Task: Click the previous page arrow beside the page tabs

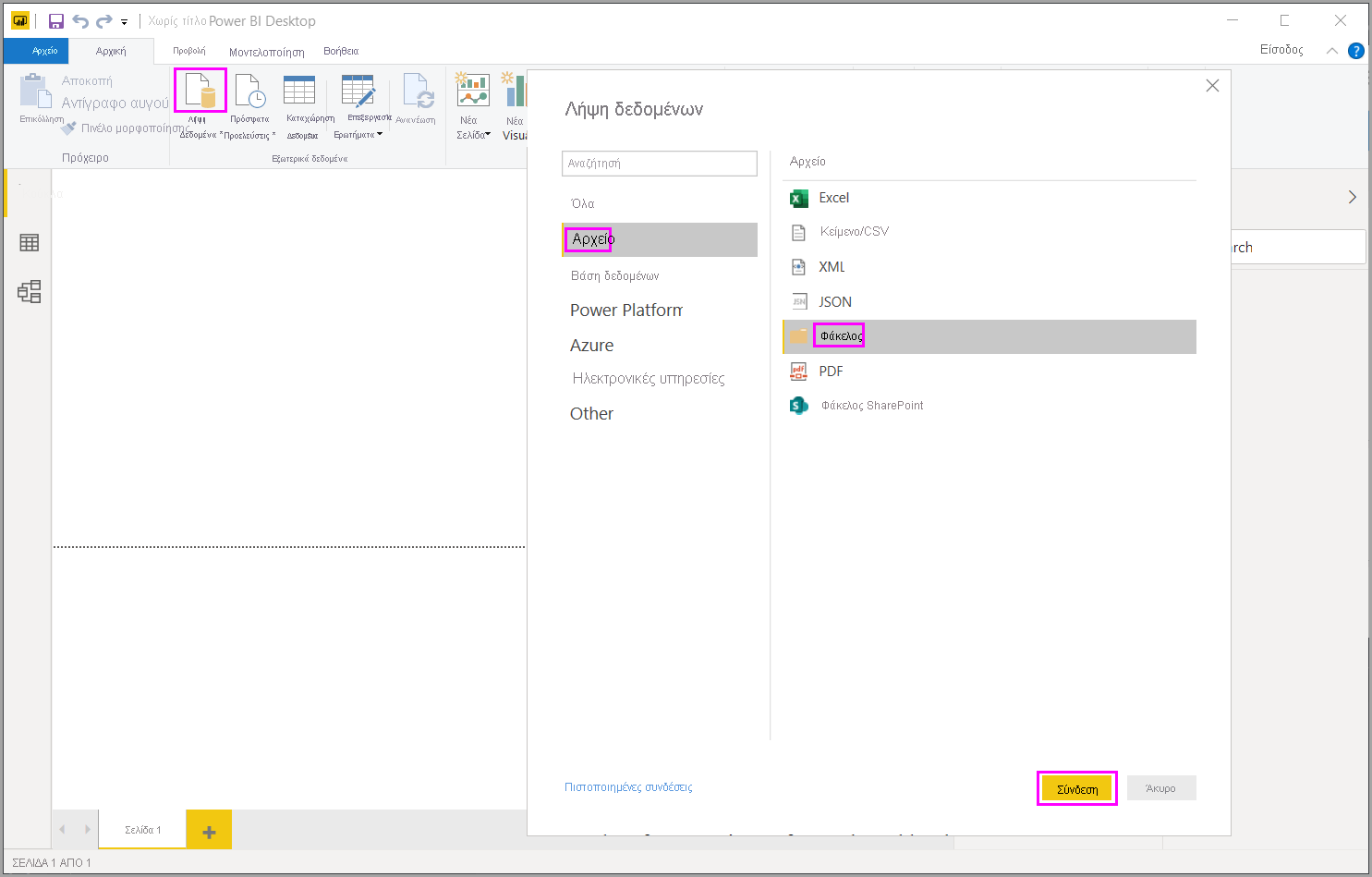Action: [x=62, y=830]
